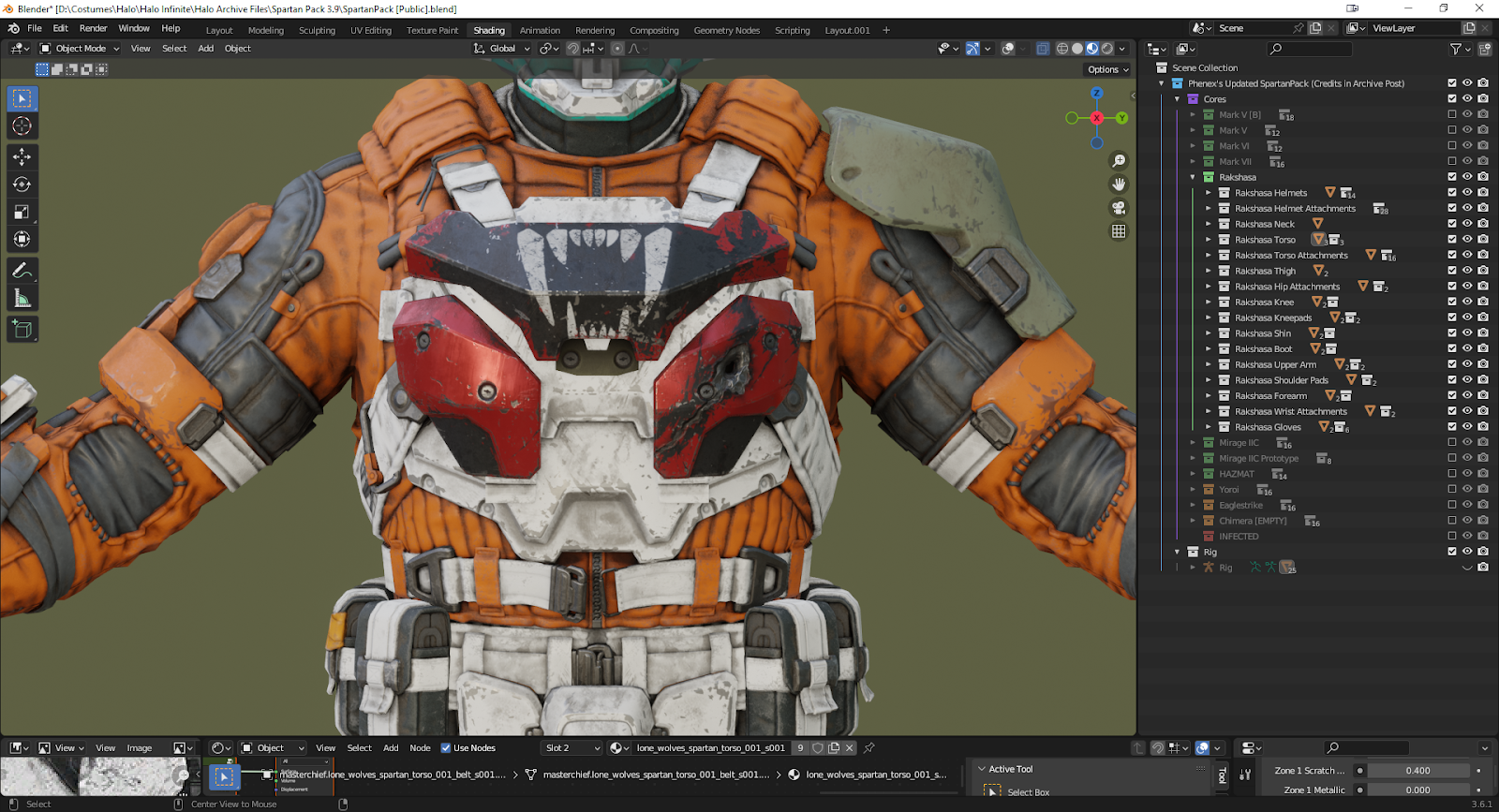1499x812 pixels.
Task: Switch to the UV Editing workspace tab
Action: click(370, 30)
